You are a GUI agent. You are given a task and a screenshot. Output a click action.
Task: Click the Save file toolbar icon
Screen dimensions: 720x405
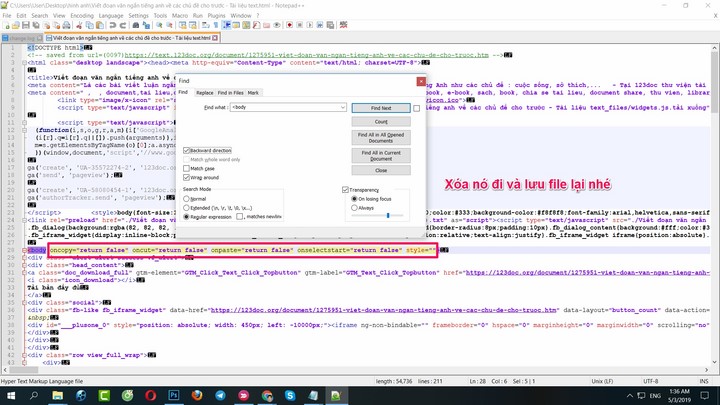(x=27, y=27)
